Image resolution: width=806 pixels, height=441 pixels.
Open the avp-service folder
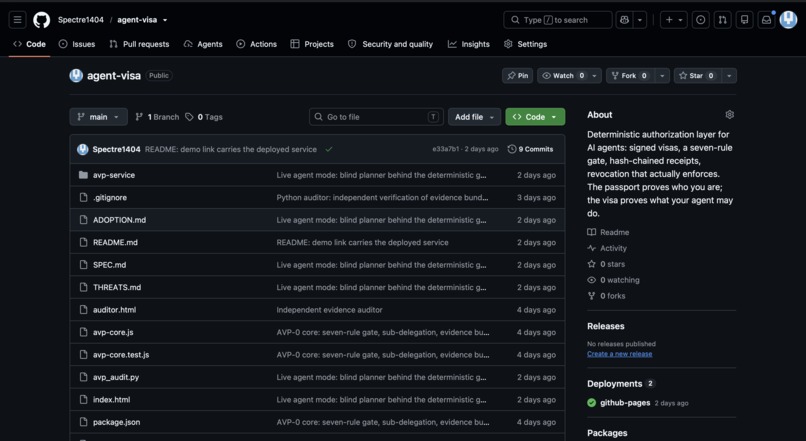point(114,175)
